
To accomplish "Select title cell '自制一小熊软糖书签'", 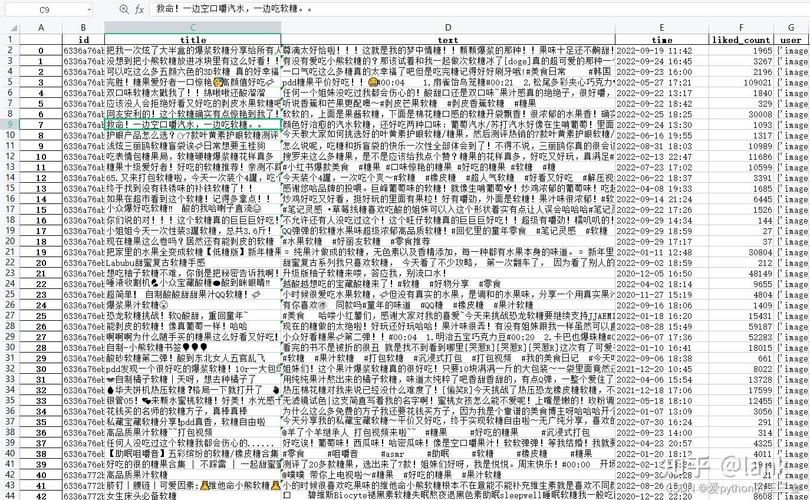I will coord(193,347).
